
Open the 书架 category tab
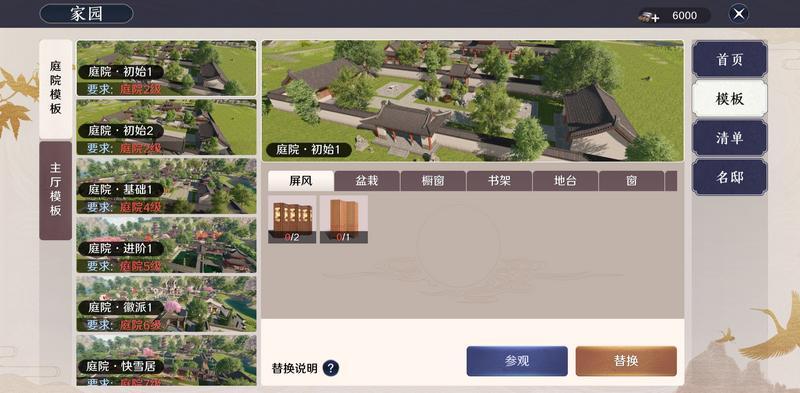pyautogui.click(x=499, y=181)
